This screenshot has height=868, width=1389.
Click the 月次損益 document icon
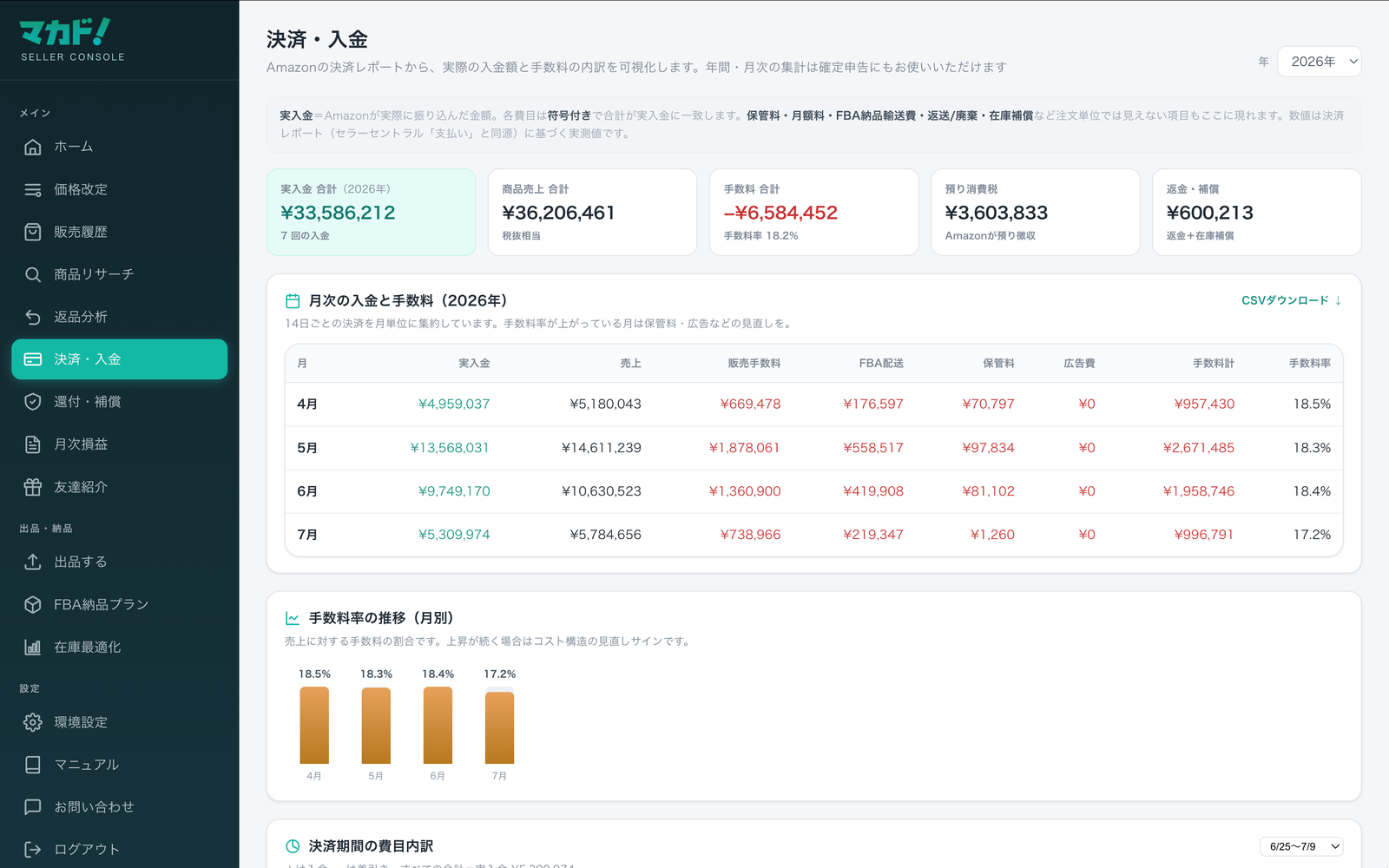pos(33,444)
